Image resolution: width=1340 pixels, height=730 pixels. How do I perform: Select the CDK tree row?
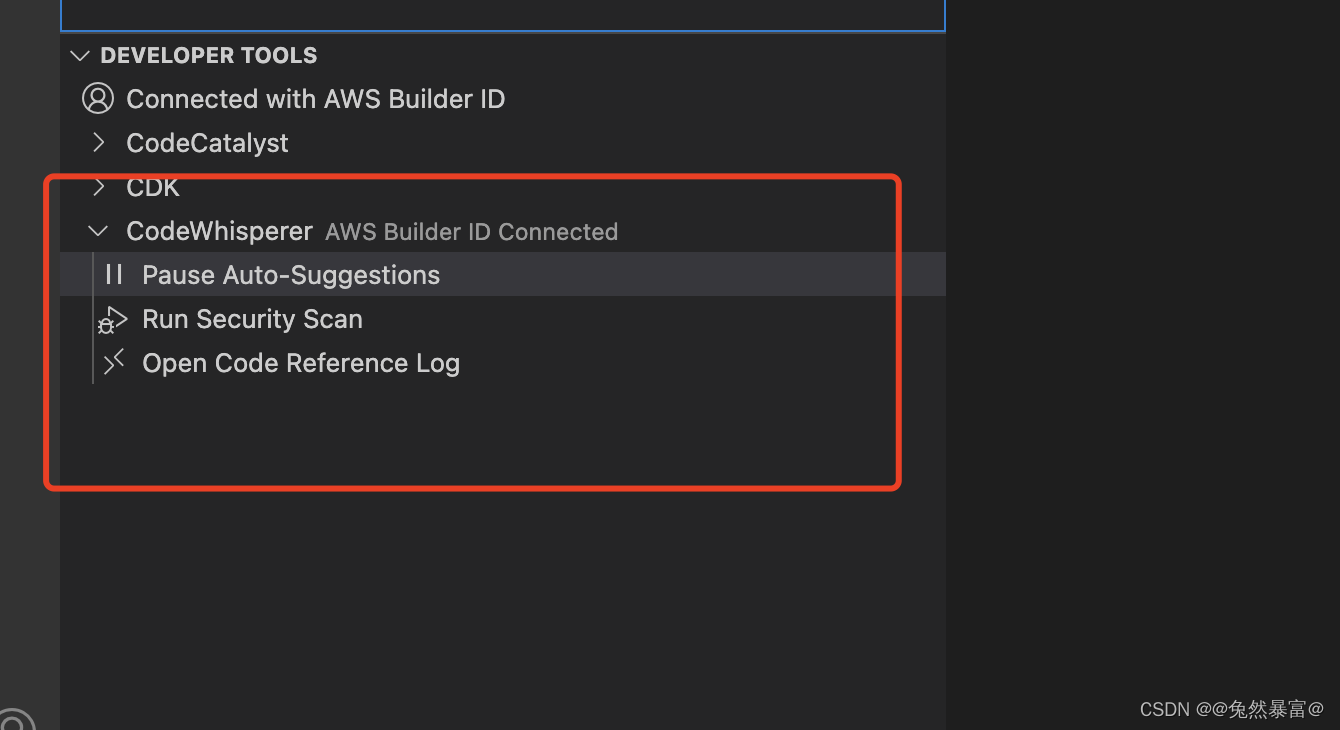coord(503,187)
